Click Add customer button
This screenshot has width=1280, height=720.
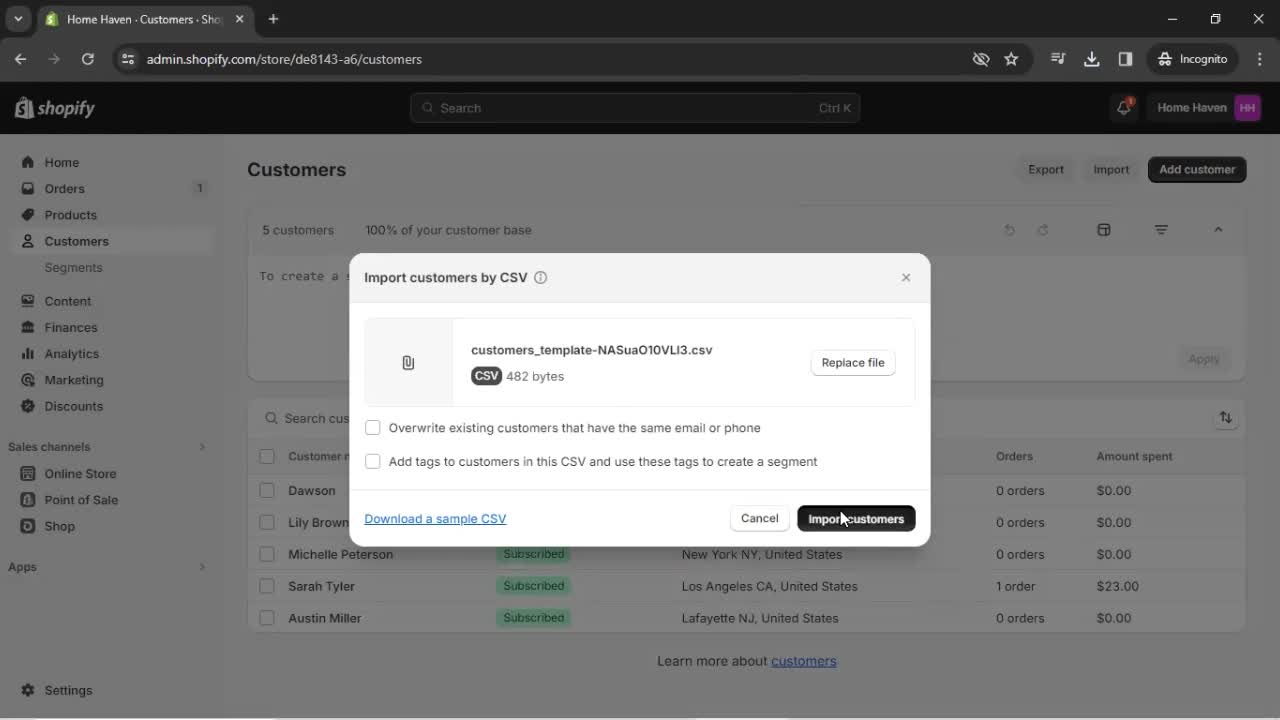point(1197,169)
